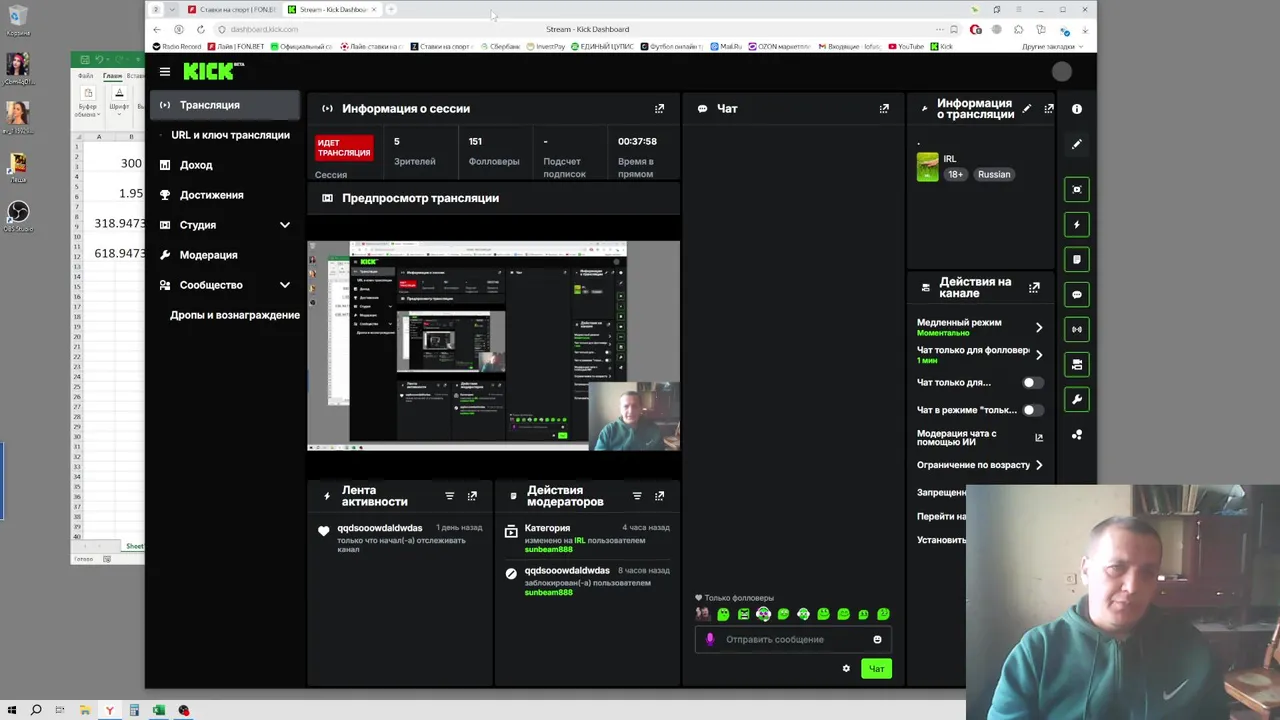Click the lightning bolt icon in the right sidebar

coord(1077,224)
